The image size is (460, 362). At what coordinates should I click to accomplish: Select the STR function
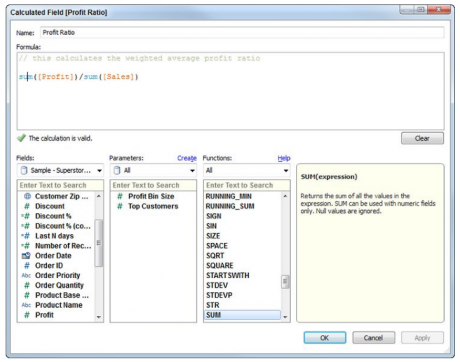point(213,305)
